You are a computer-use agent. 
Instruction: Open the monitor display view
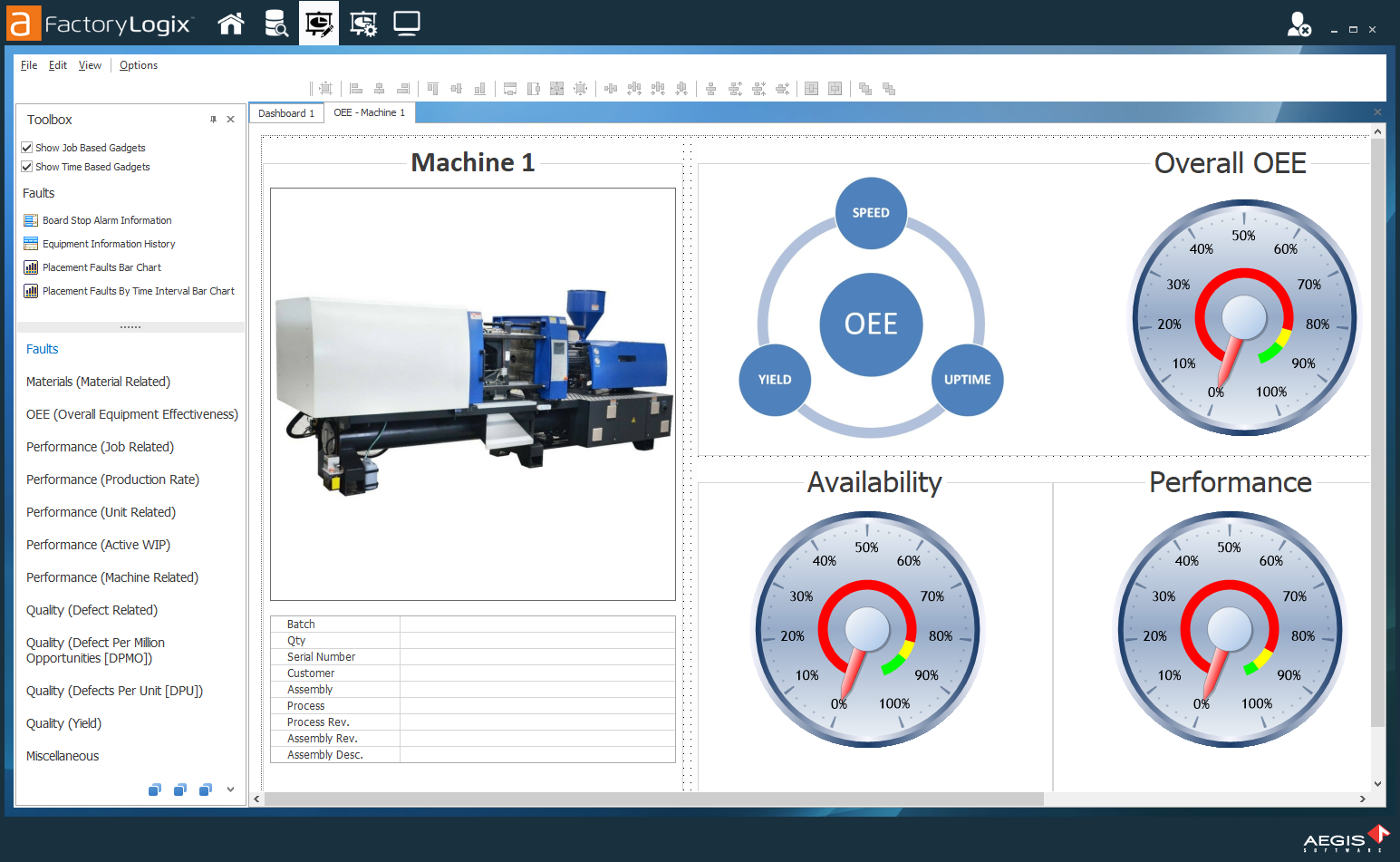click(x=406, y=23)
